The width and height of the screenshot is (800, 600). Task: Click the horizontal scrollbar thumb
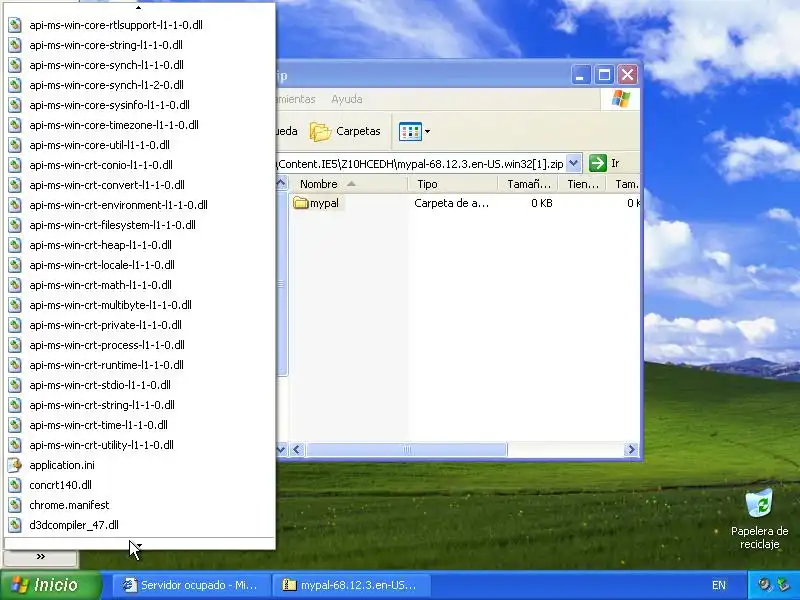point(407,449)
